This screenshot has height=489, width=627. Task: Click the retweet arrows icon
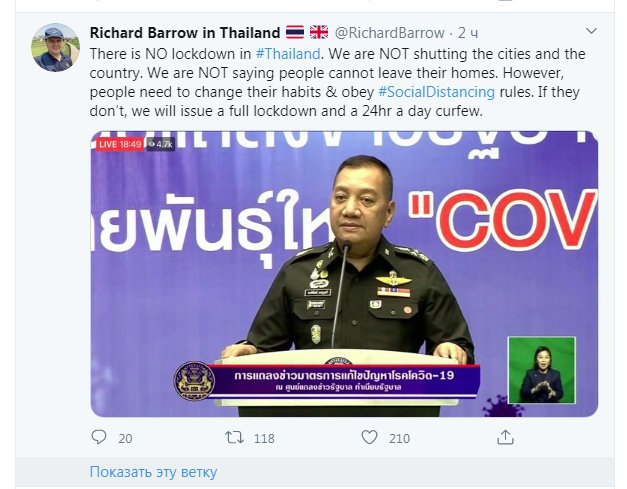234,437
